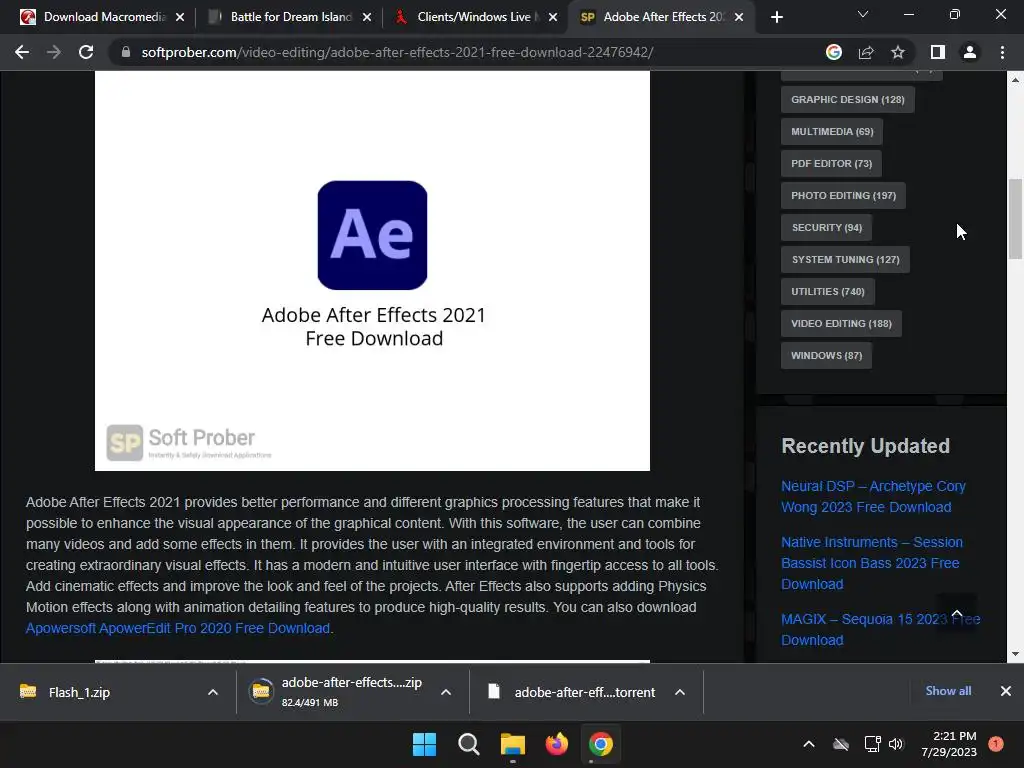Open Chrome three-dot menu
1024x768 pixels.
tap(1002, 52)
